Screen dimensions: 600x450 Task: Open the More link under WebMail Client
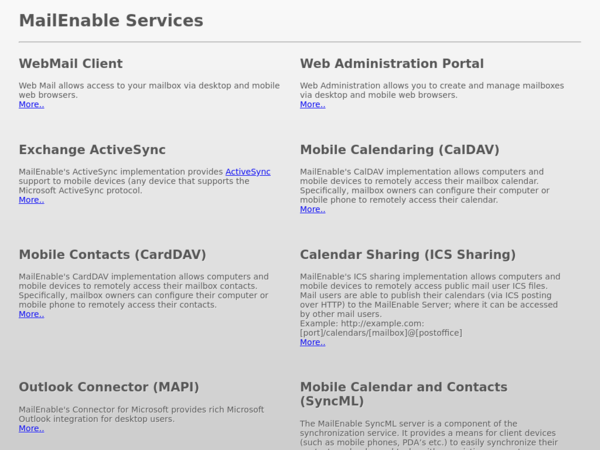31,104
